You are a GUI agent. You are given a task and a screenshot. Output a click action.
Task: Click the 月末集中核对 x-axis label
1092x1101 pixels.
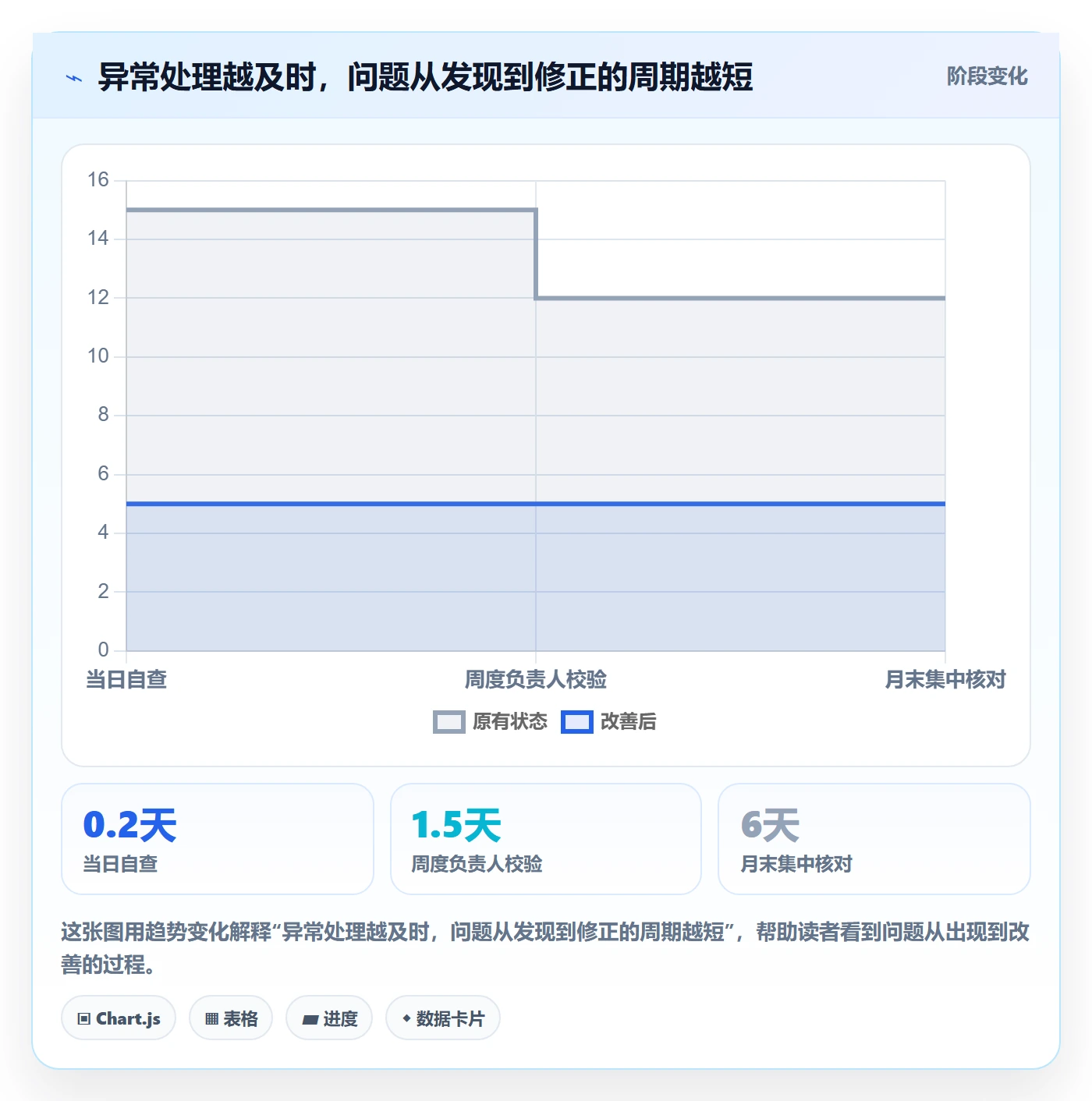pyautogui.click(x=945, y=680)
